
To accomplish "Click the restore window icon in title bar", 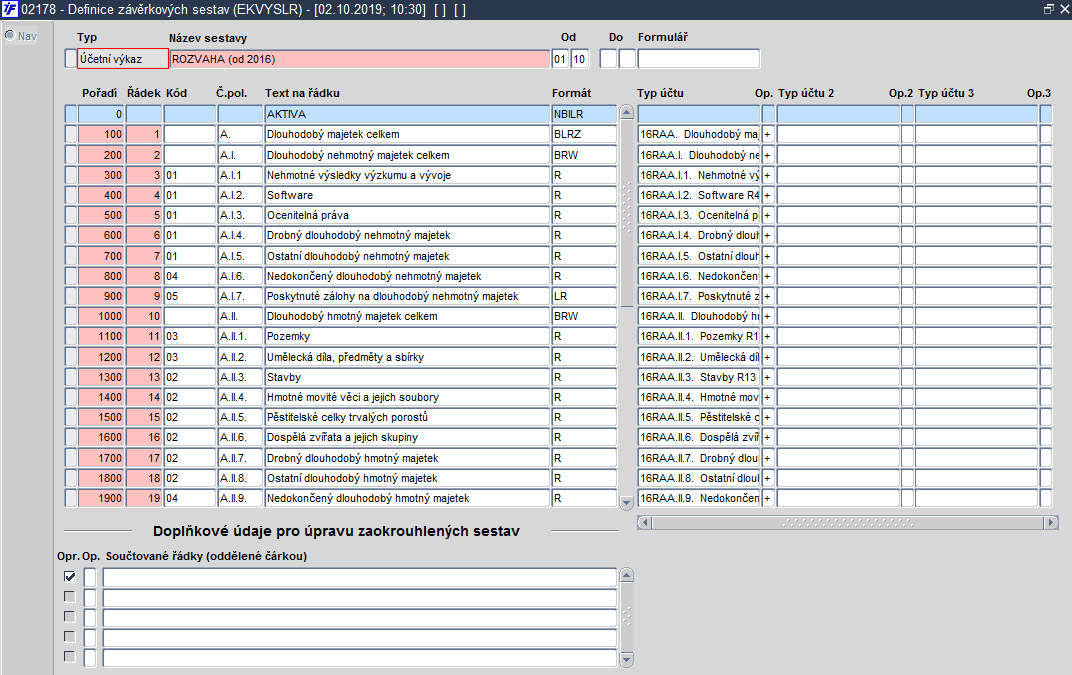I will (x=1049, y=9).
